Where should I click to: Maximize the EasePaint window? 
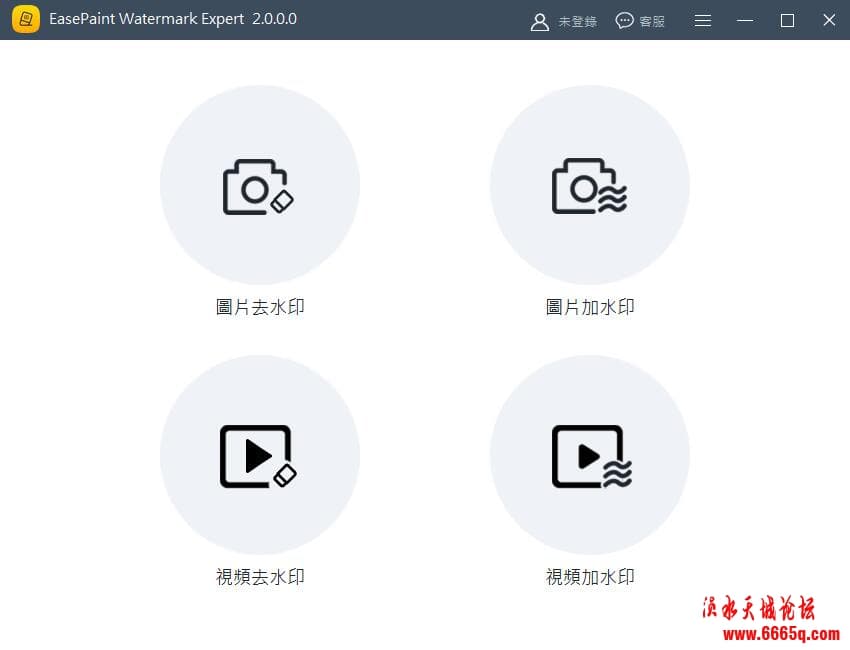pos(787,21)
